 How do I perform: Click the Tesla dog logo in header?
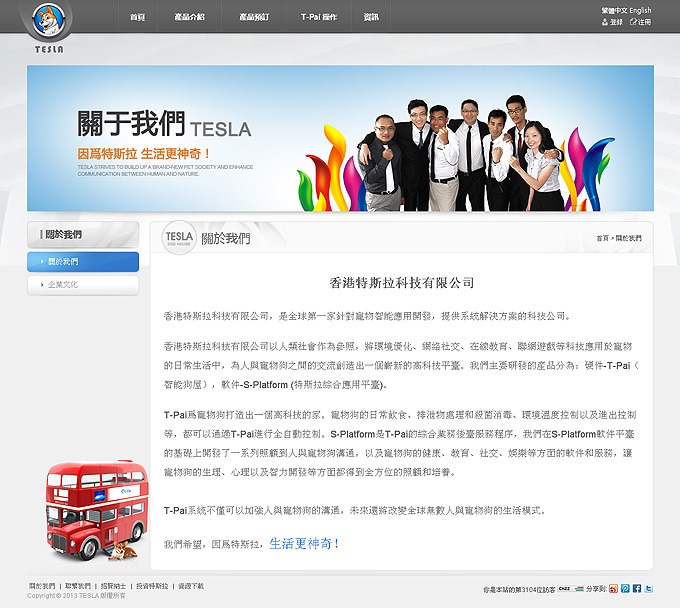[x=49, y=20]
